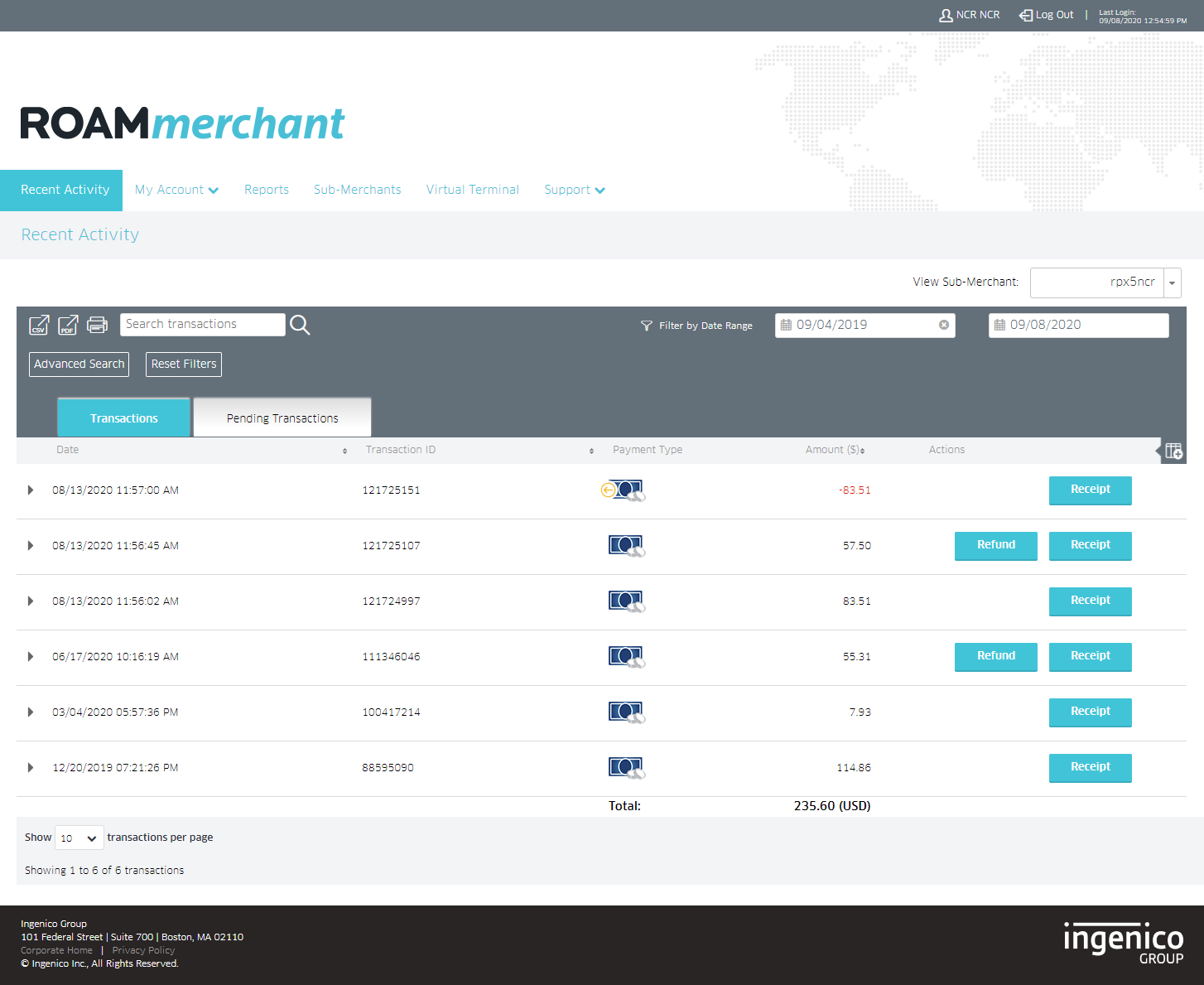The width and height of the screenshot is (1204, 985).
Task: Click payment type icon for transaction 88595090
Action: click(x=627, y=768)
